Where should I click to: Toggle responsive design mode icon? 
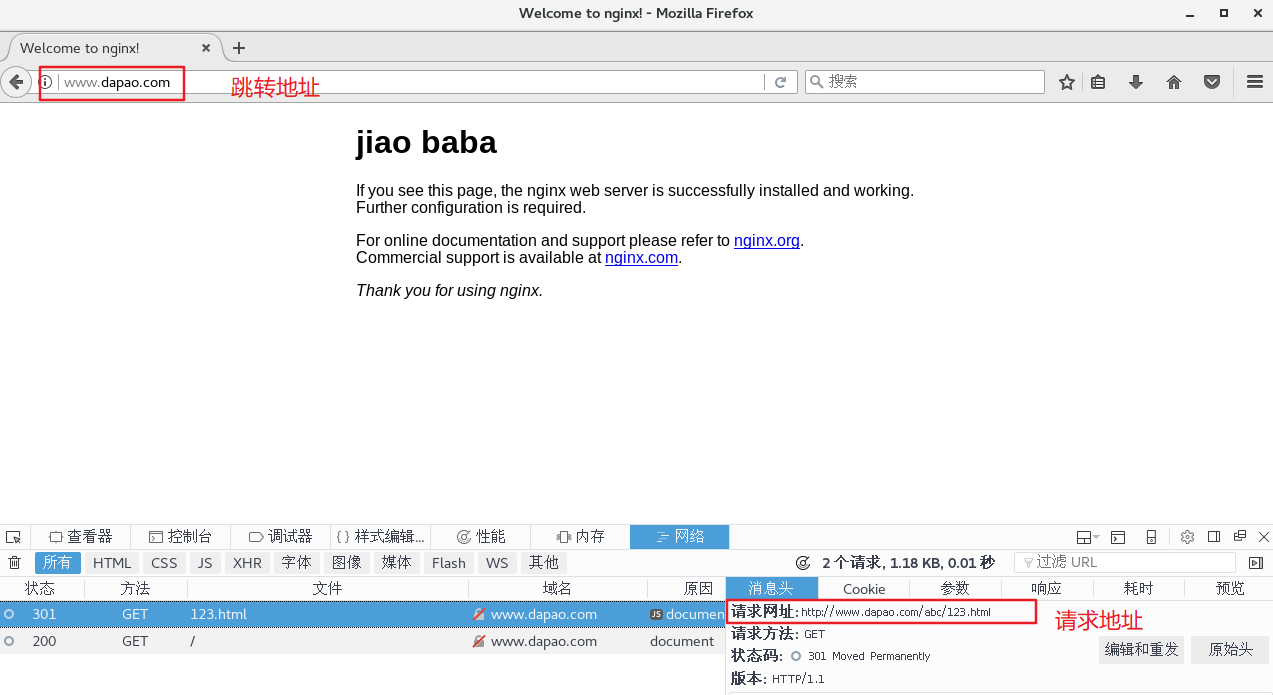[1151, 537]
